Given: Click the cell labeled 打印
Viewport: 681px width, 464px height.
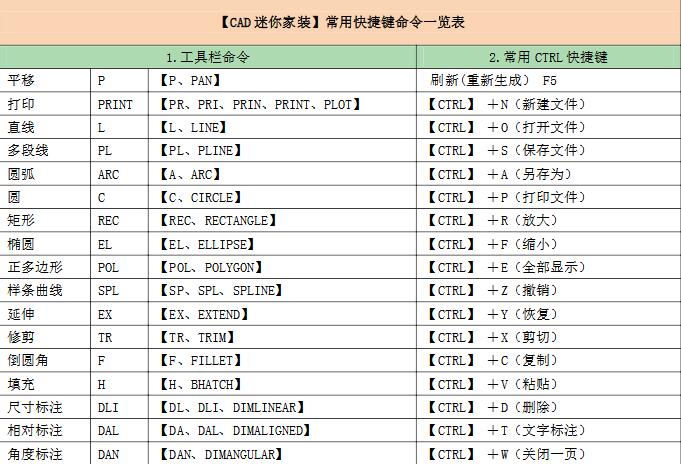Looking at the screenshot, I should (x=45, y=104).
